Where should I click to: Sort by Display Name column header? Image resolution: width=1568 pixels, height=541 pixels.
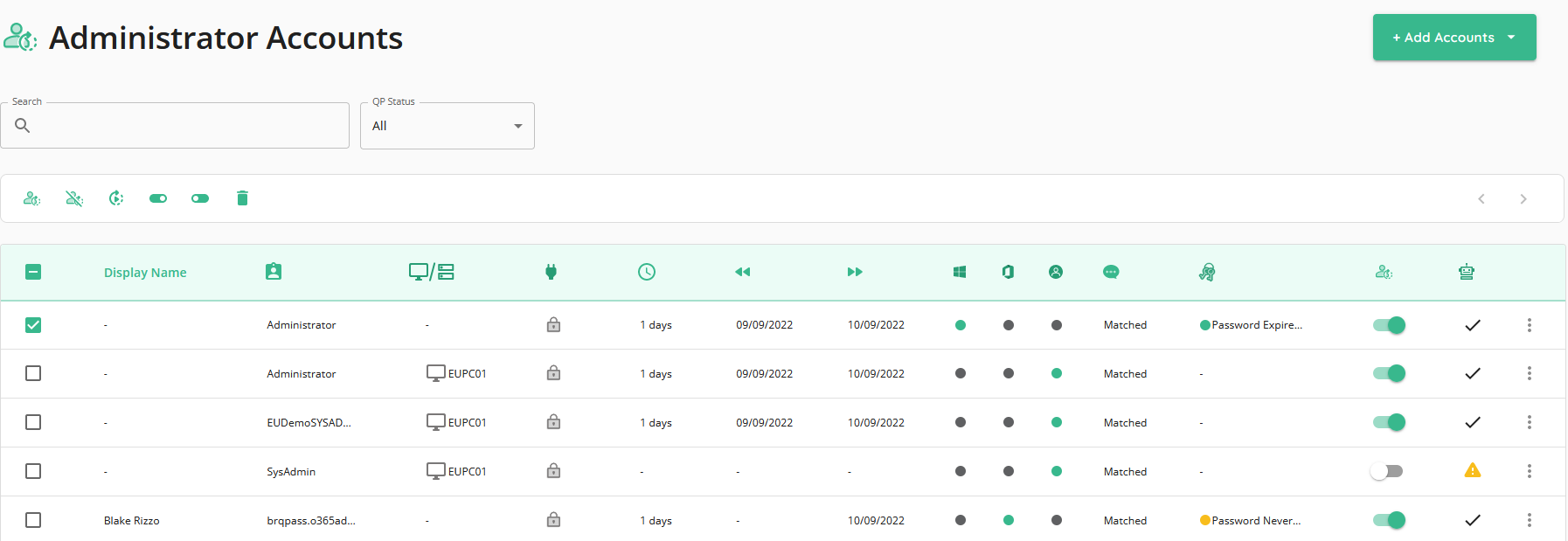click(x=145, y=273)
